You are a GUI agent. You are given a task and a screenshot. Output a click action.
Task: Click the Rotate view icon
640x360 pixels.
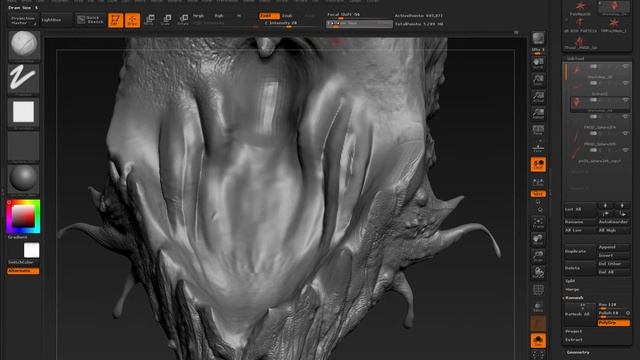pos(538,273)
